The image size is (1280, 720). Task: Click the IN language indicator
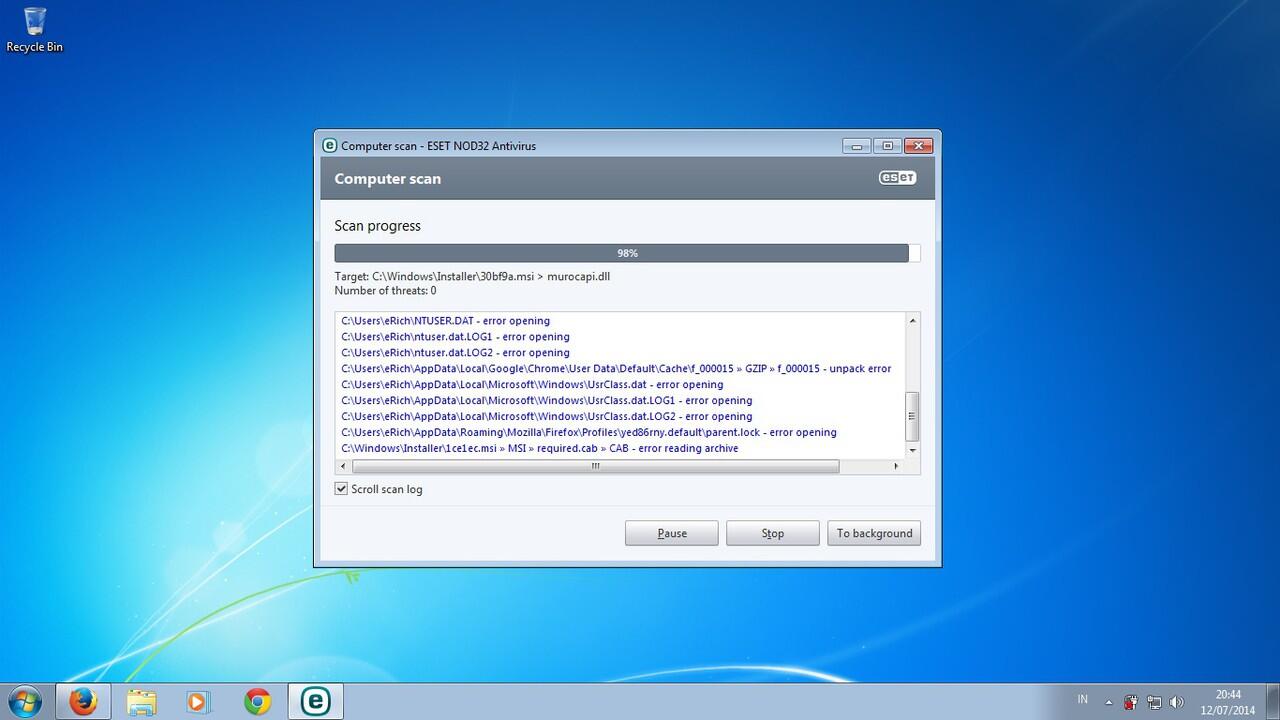[x=1083, y=699]
